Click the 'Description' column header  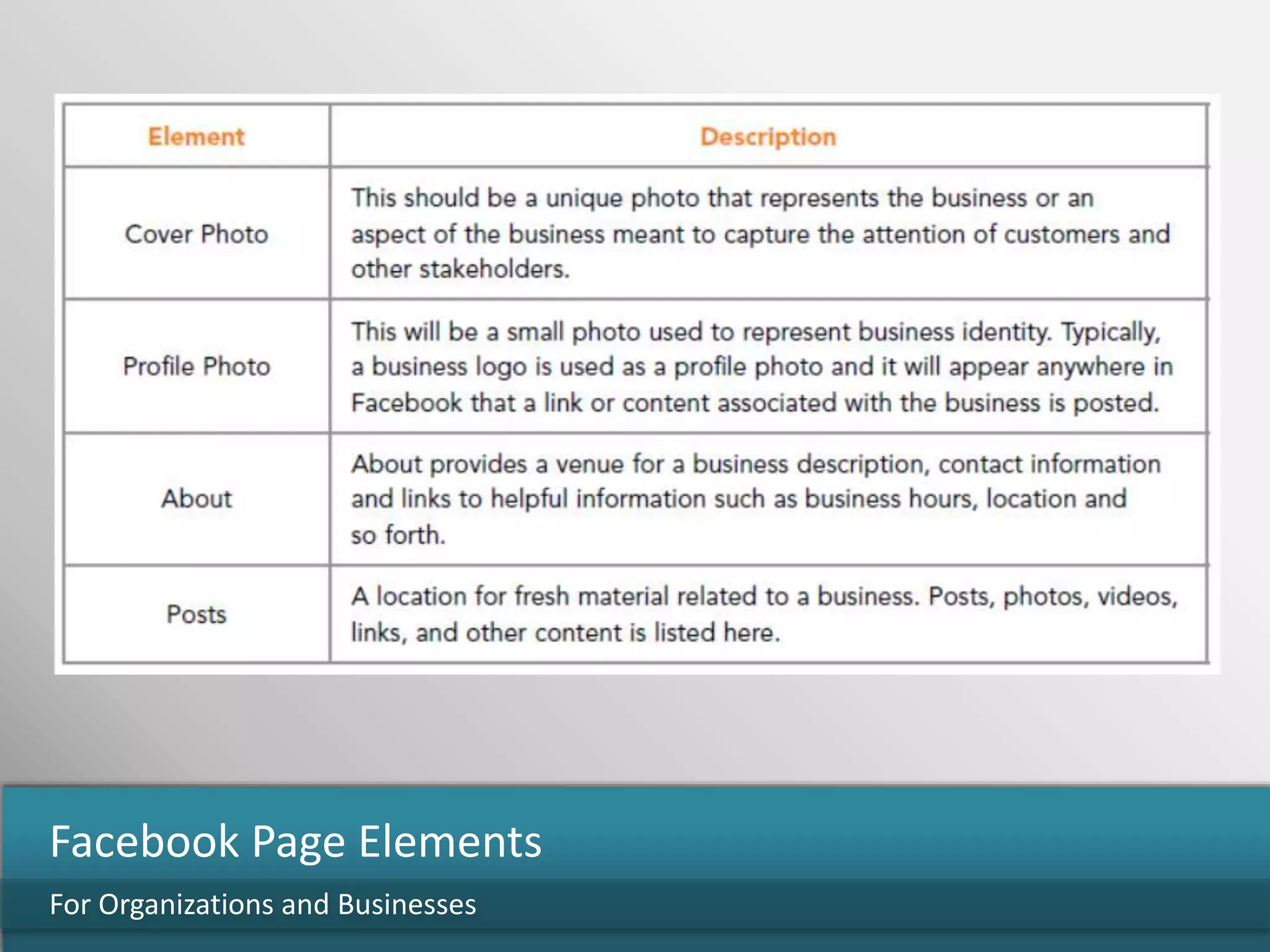point(768,136)
